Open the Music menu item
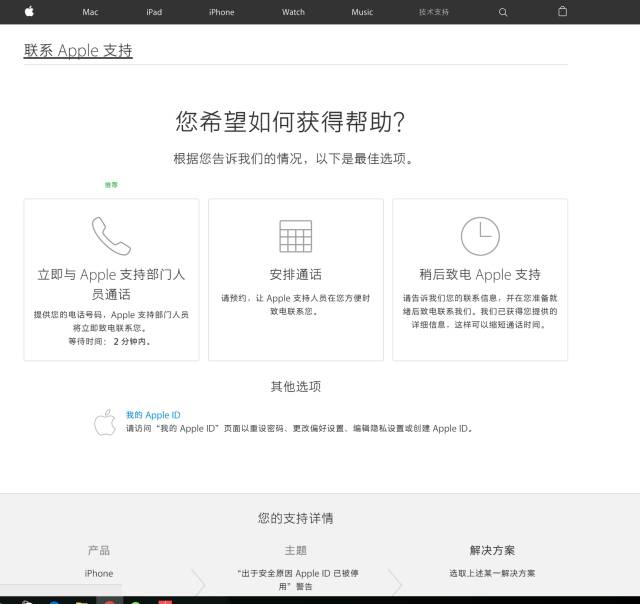 (x=362, y=12)
